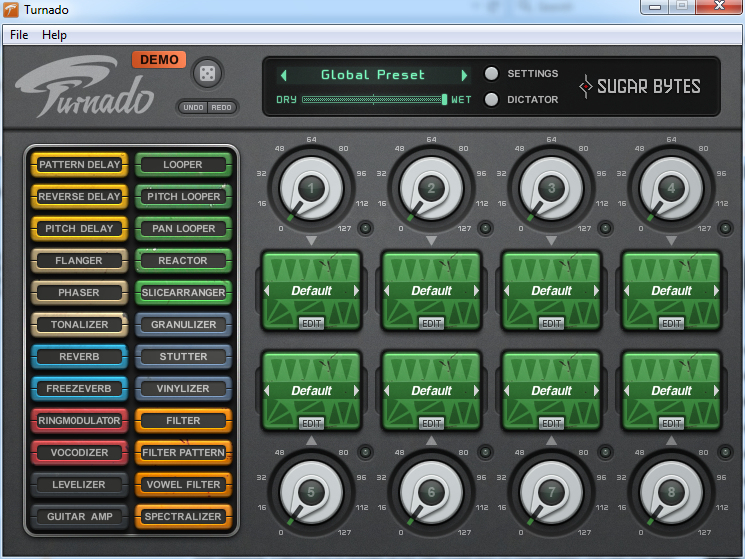The image size is (745, 559).
Task: Select the Vowel Filter effect
Action: pos(183,484)
